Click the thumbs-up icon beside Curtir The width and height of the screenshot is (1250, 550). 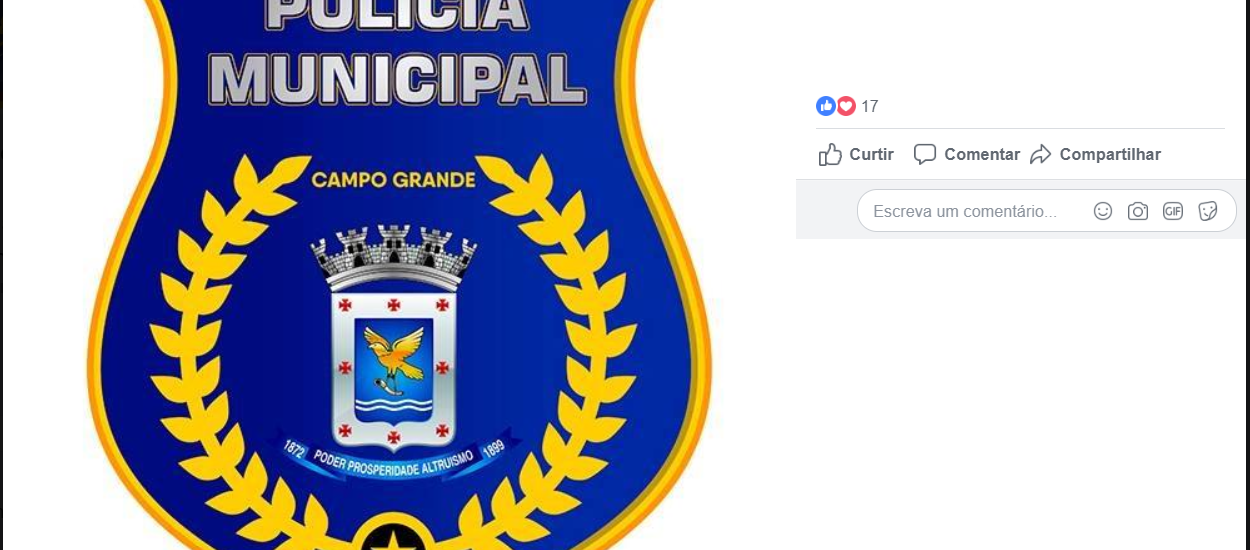(x=830, y=154)
